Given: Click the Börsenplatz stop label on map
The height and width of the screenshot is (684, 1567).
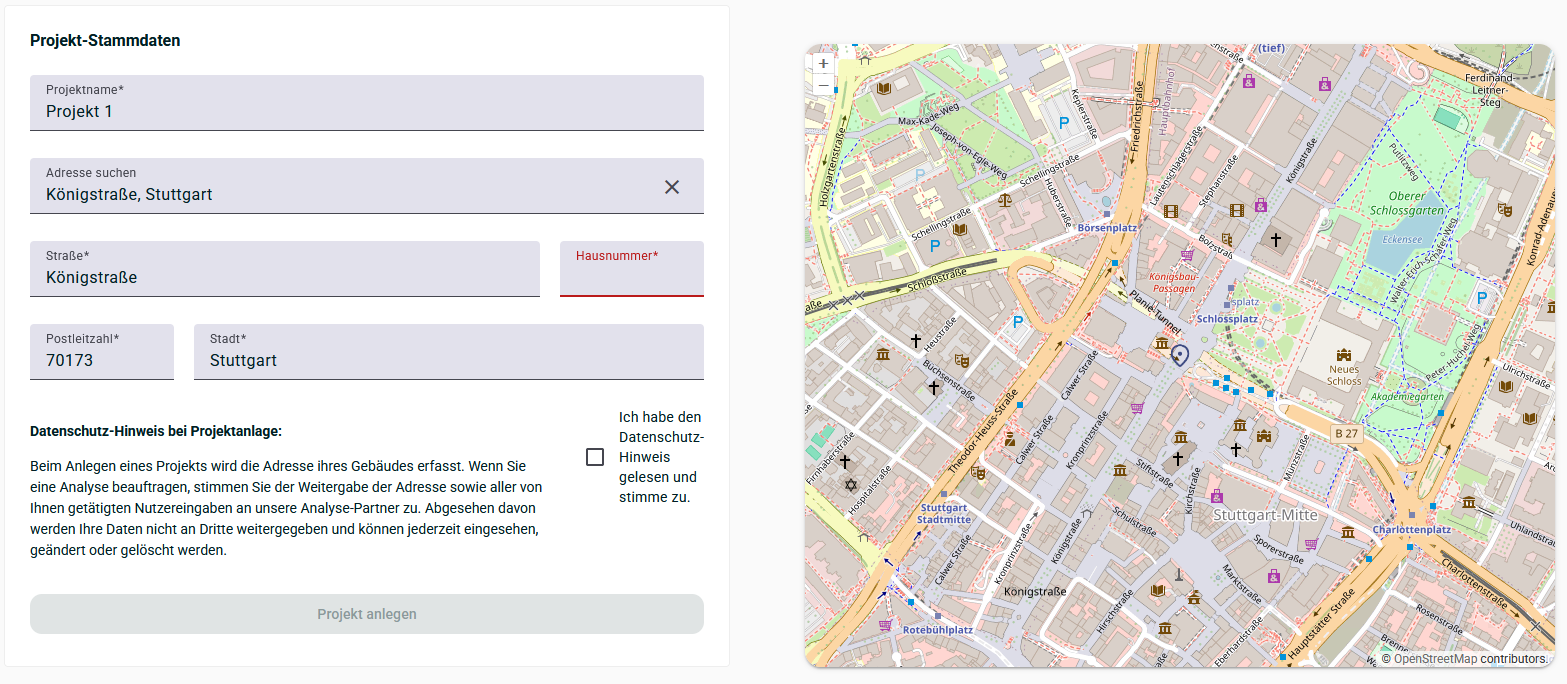Looking at the screenshot, I should (x=1108, y=228).
